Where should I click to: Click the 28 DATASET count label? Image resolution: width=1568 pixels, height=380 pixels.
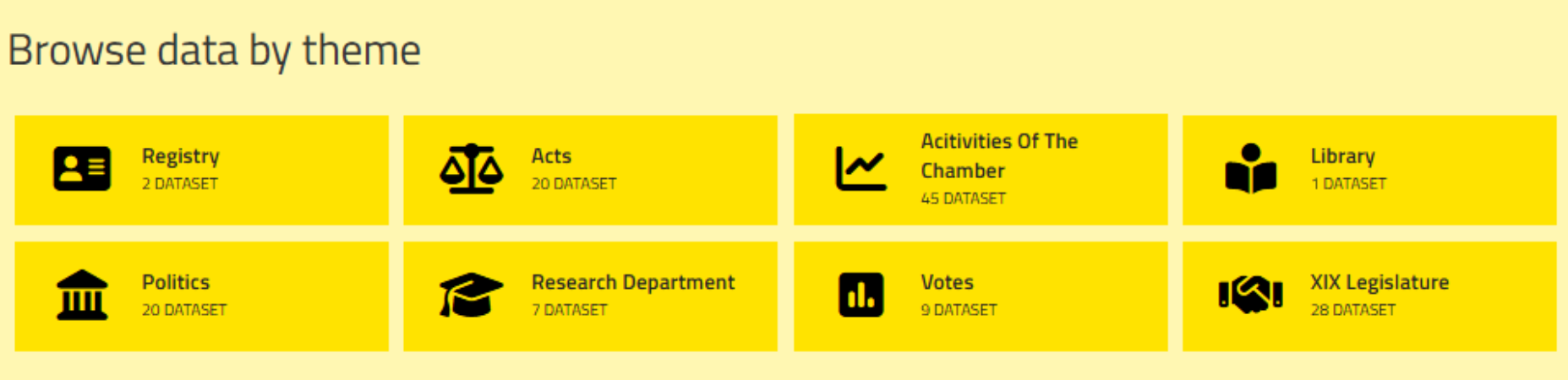[x=1352, y=310]
